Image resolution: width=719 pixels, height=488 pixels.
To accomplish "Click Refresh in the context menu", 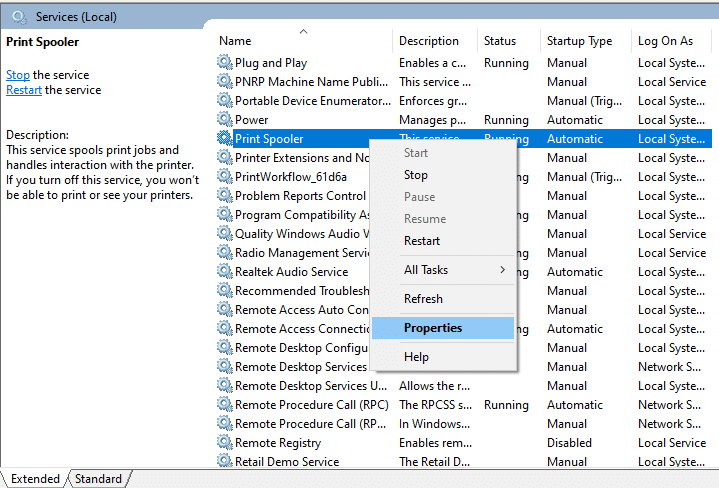I will point(423,299).
